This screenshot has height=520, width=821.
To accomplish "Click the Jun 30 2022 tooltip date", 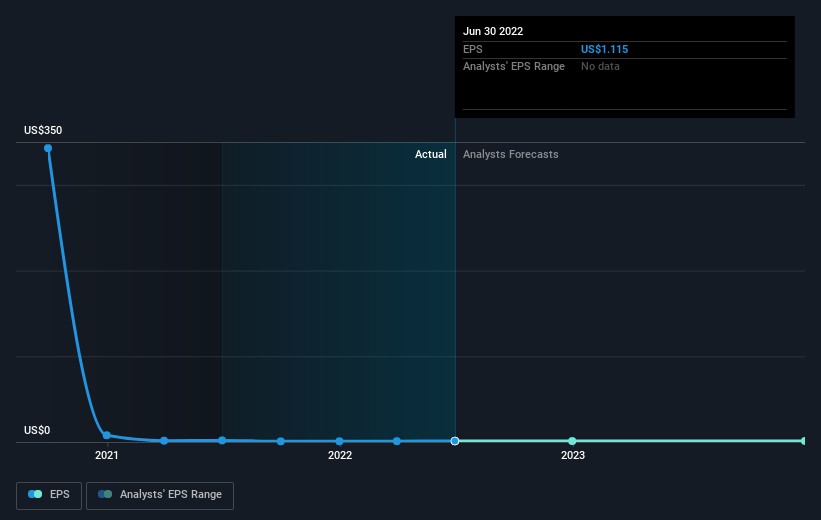I will tap(493, 31).
